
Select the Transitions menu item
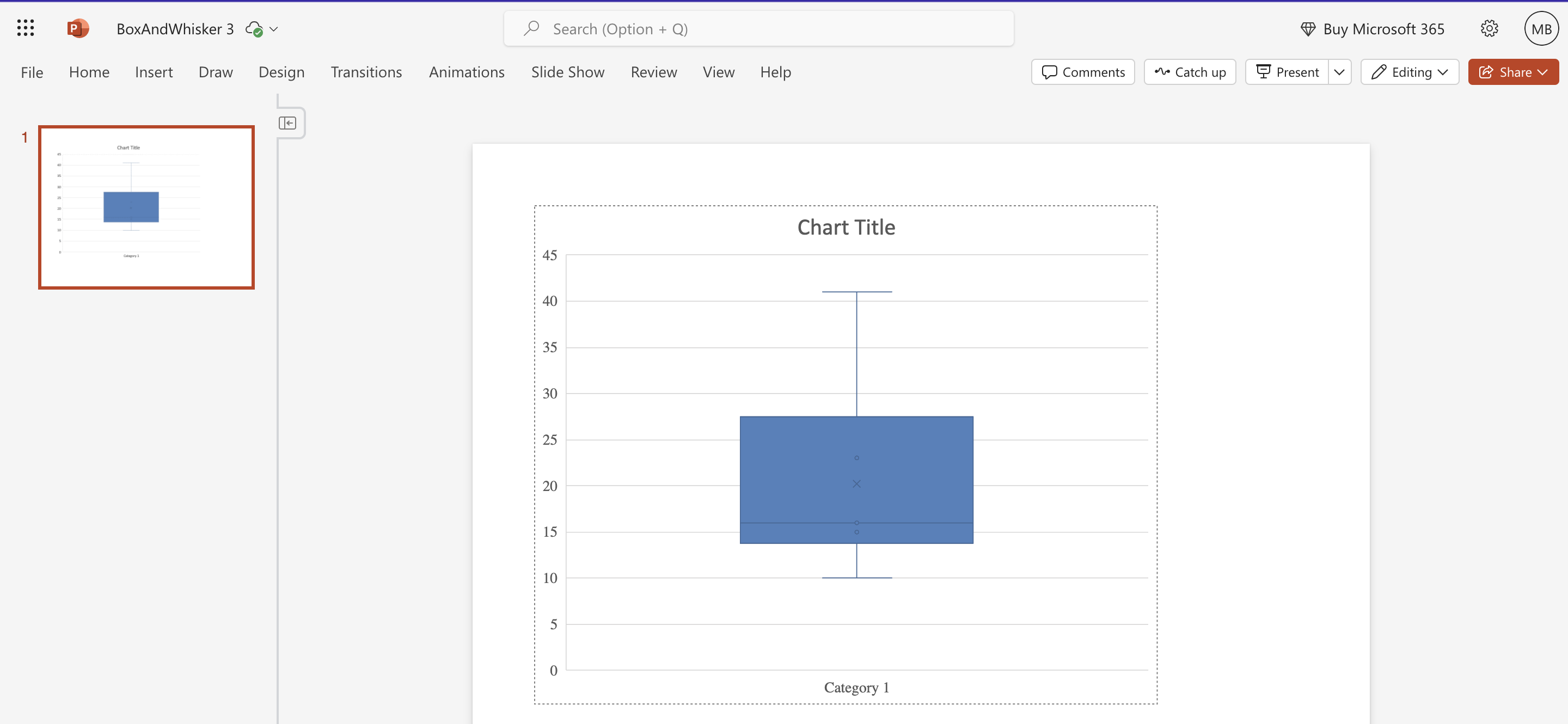366,71
